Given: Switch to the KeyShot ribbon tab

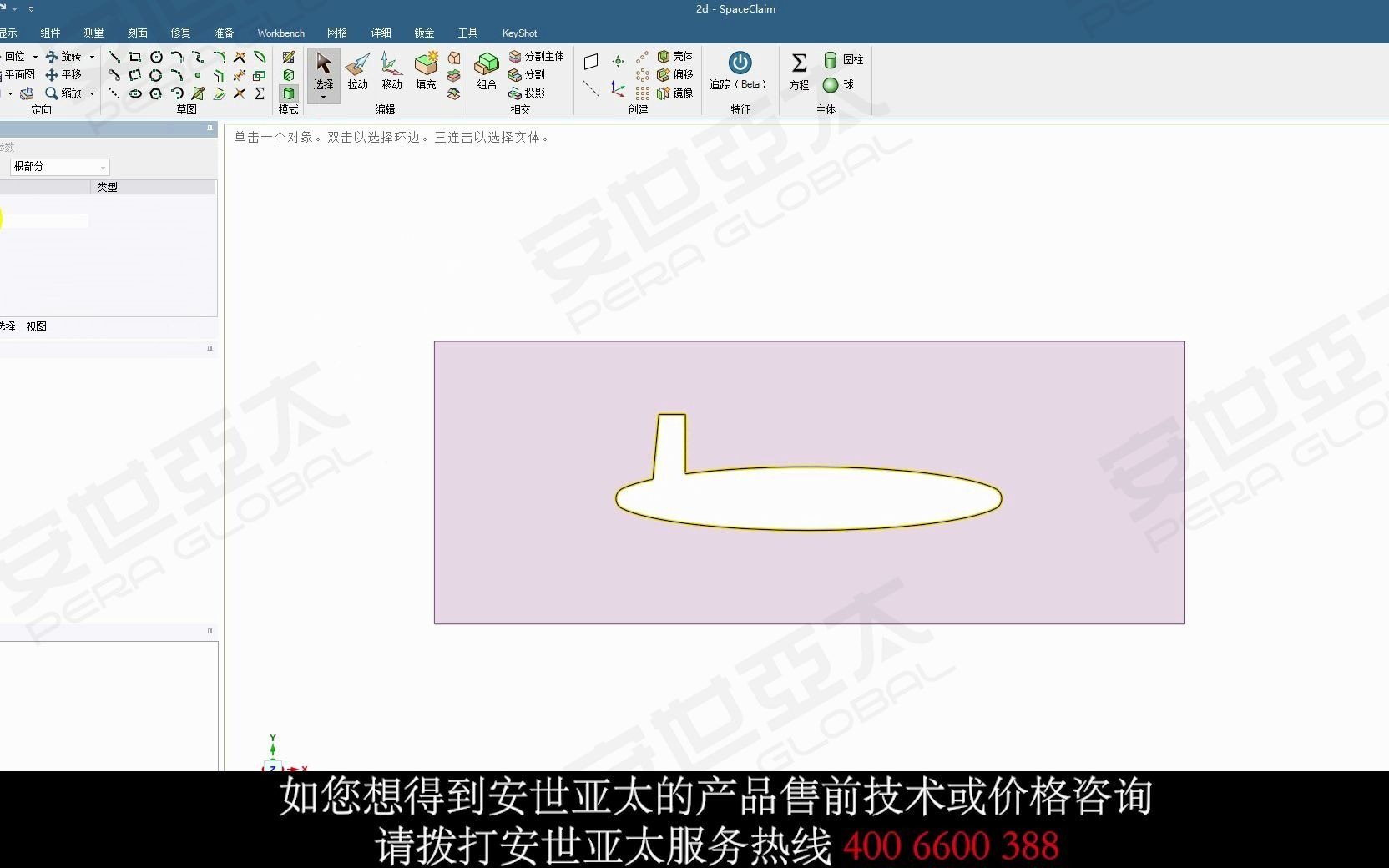Looking at the screenshot, I should coord(519,33).
